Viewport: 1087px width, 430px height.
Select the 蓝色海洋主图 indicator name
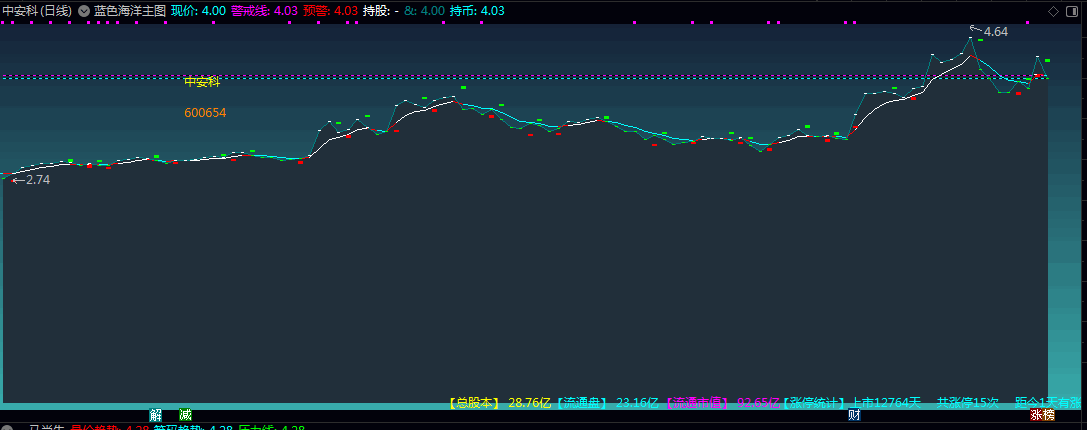[x=130, y=11]
